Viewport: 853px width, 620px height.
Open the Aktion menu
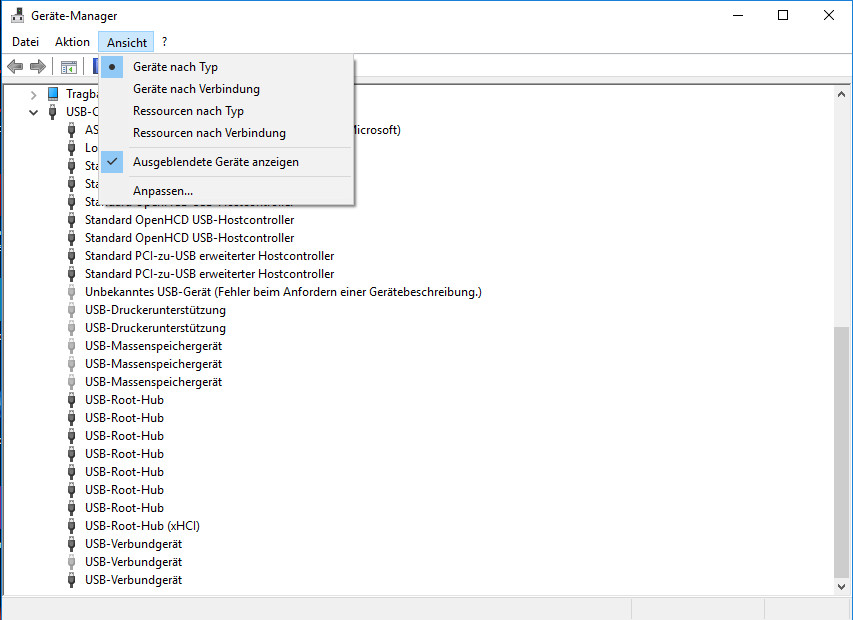coord(72,42)
